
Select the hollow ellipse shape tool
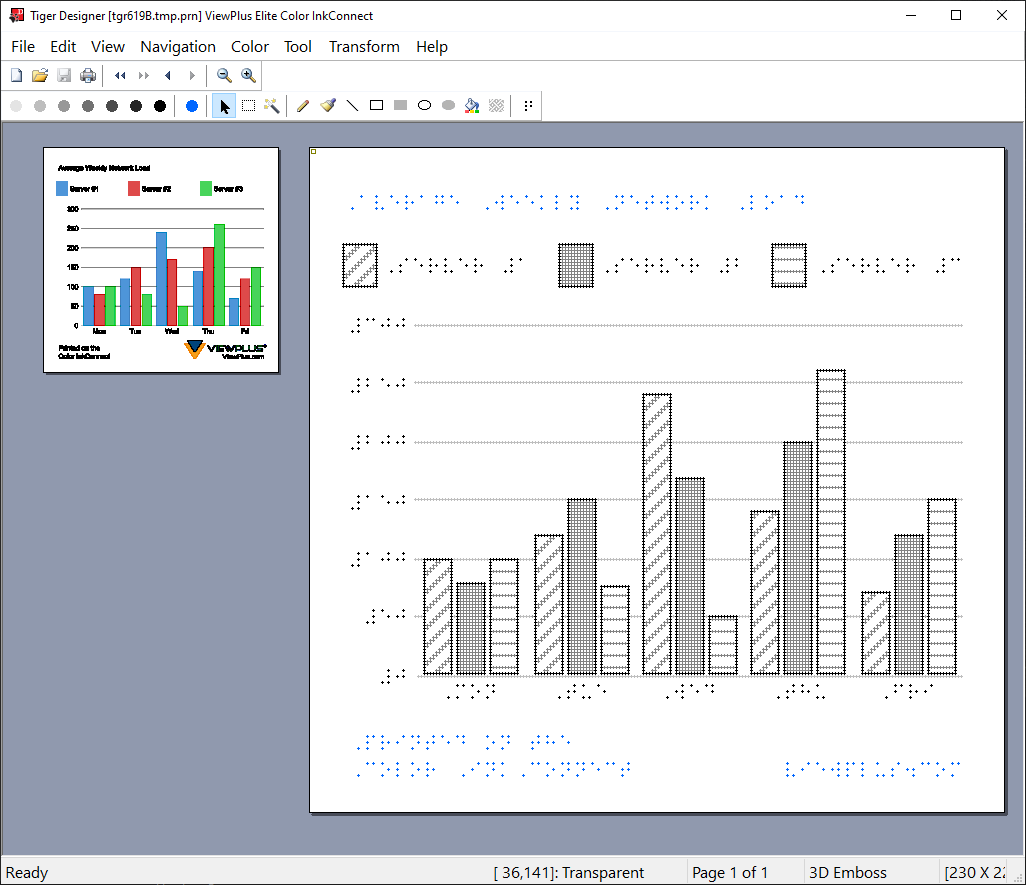[424, 106]
